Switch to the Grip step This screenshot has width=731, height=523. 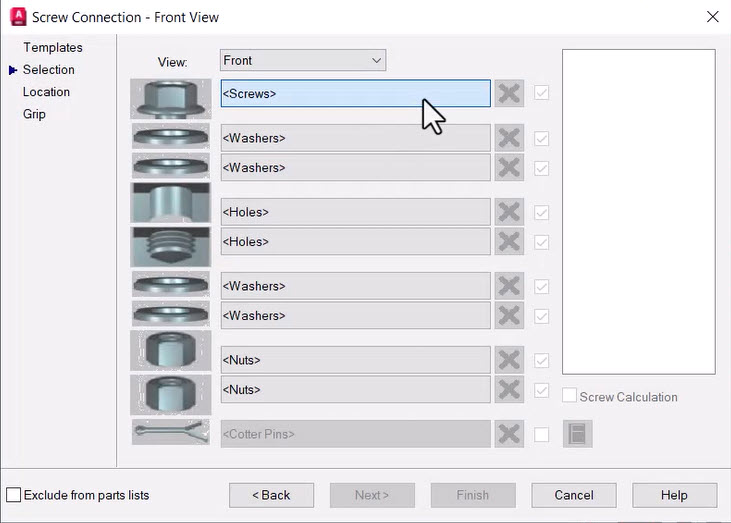click(34, 114)
